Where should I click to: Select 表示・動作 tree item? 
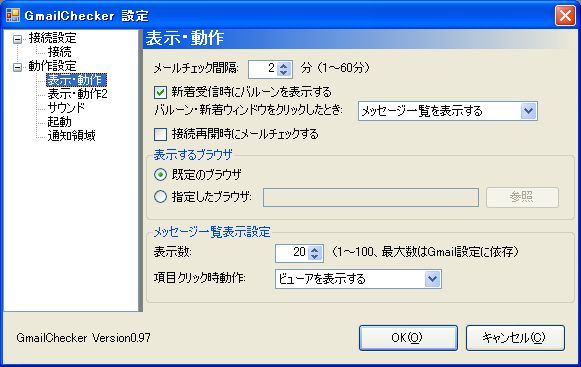(x=76, y=80)
